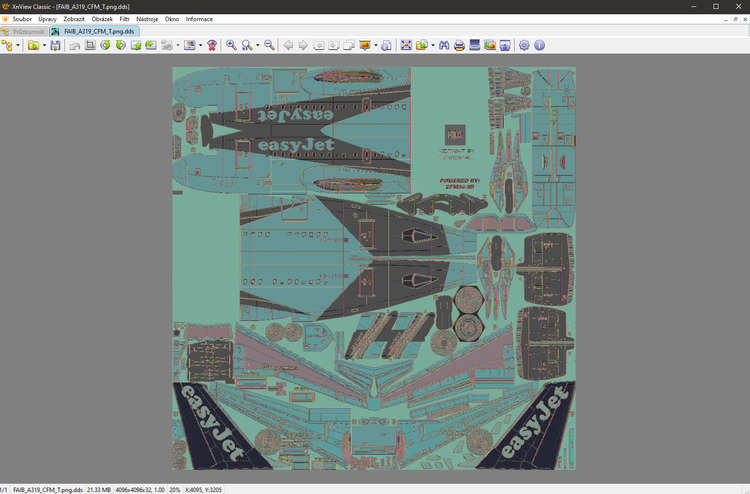Screen dimensions: 750x494
Task: Click the web page creation icon
Action: pos(505,45)
